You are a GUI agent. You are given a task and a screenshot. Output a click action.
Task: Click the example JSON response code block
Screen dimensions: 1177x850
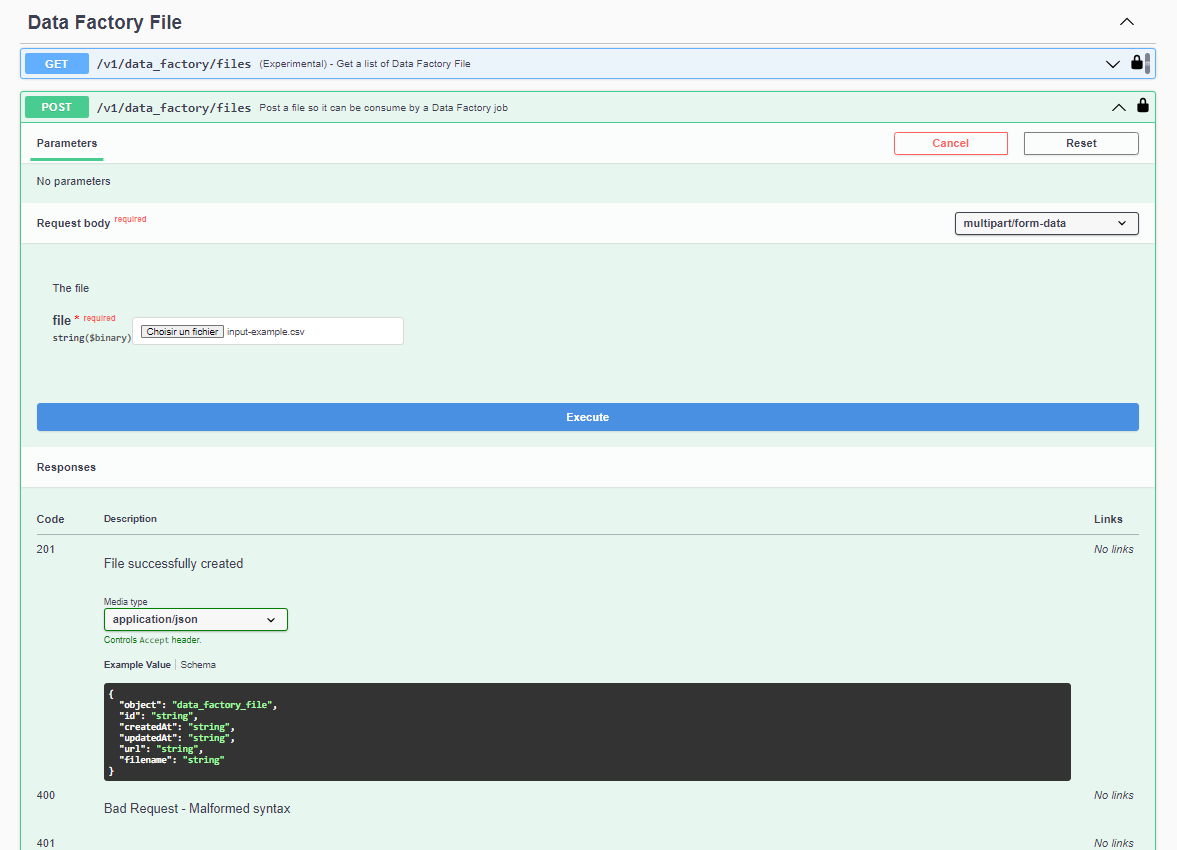coord(587,732)
